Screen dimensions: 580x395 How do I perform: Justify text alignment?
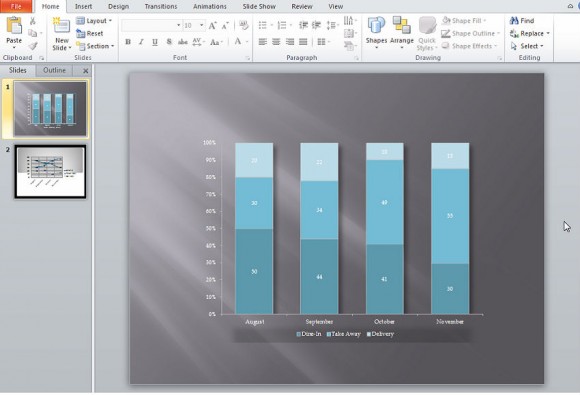tap(303, 42)
